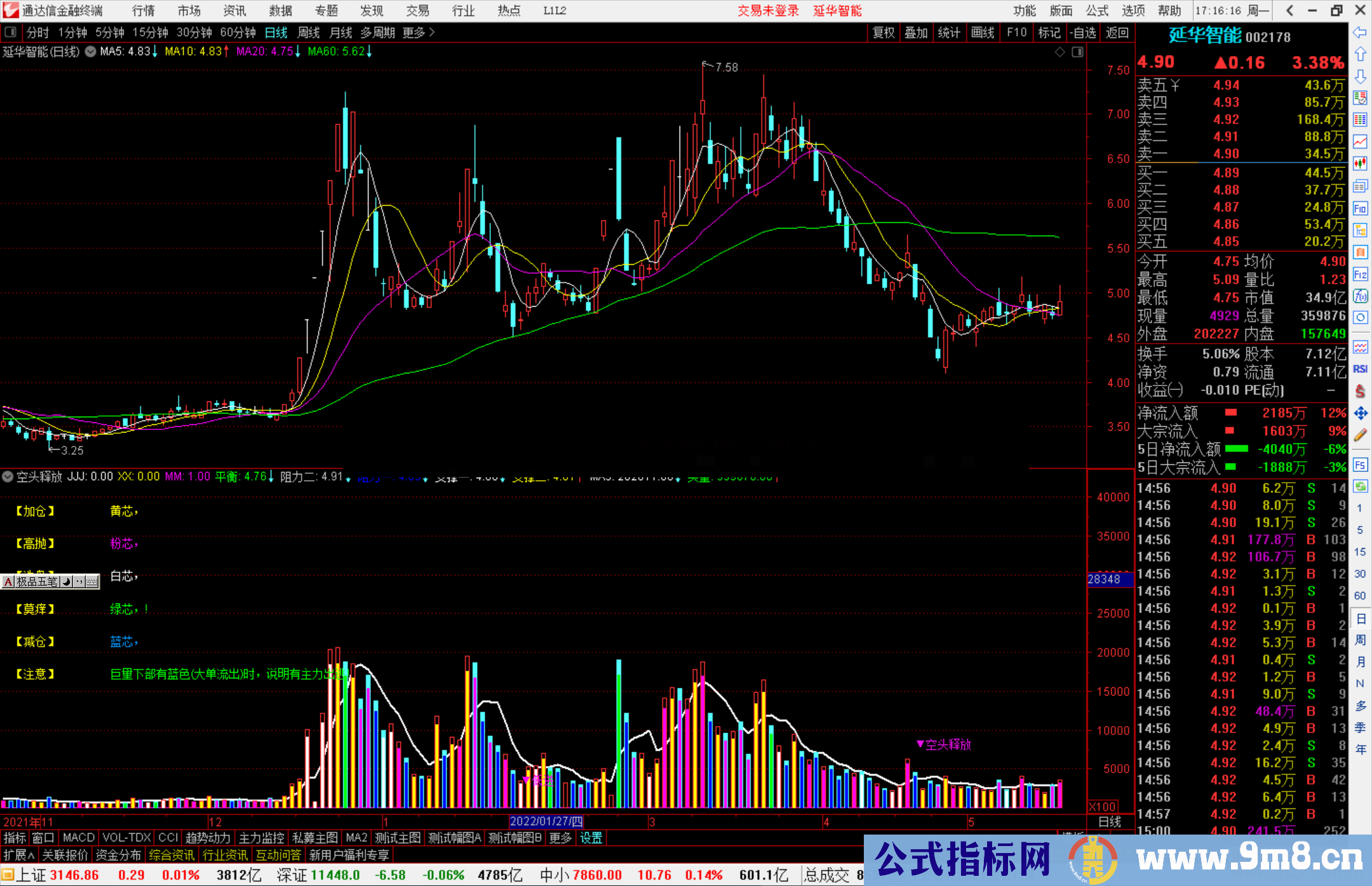This screenshot has width=1372, height=886.
Task: Click the blue left arrow back icon
Action: pos(1360,32)
